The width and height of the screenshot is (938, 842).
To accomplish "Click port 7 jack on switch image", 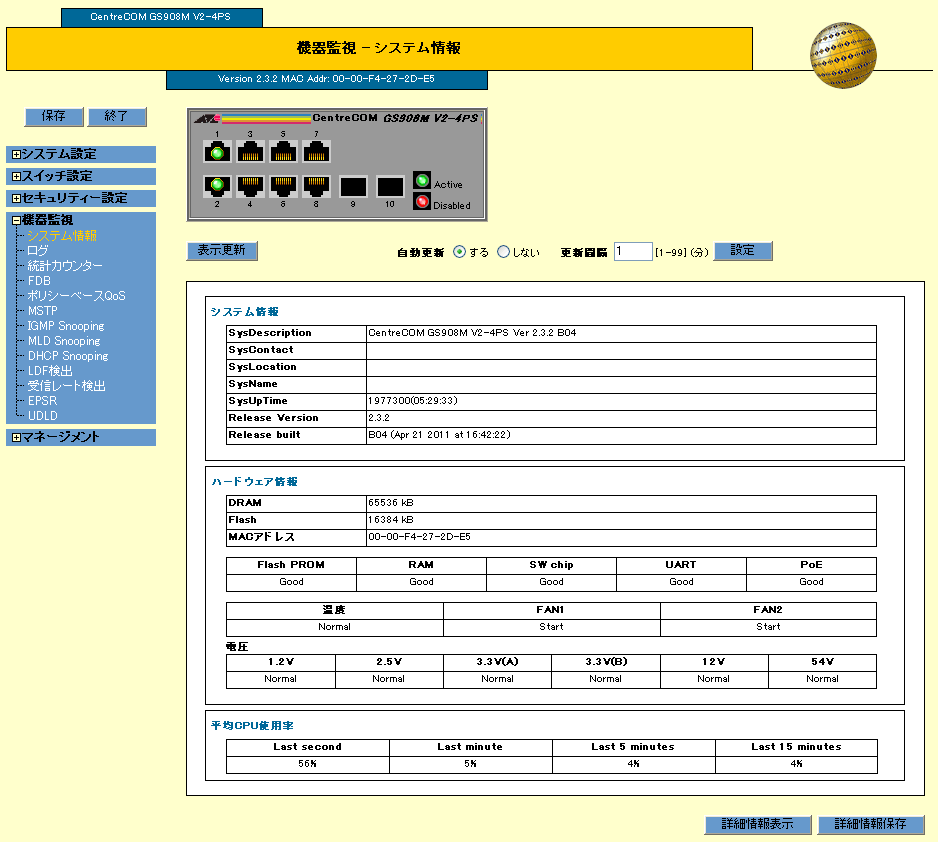I will (x=316, y=152).
